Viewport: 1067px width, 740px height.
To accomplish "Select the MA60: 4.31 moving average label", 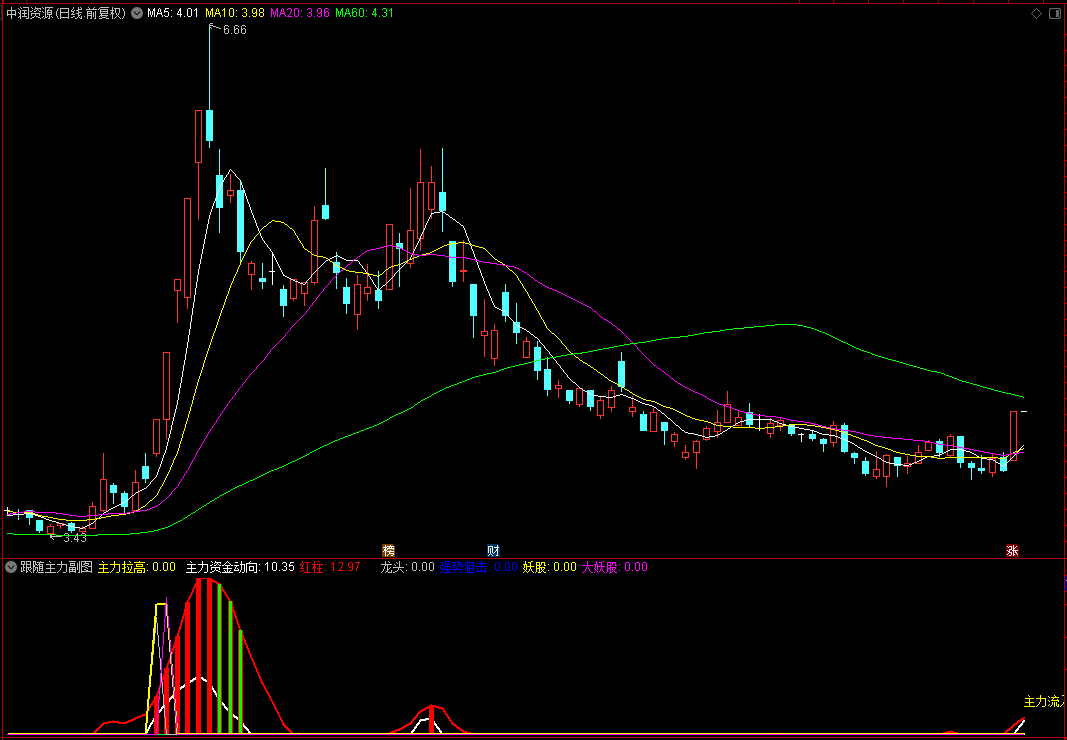I will tap(364, 13).
